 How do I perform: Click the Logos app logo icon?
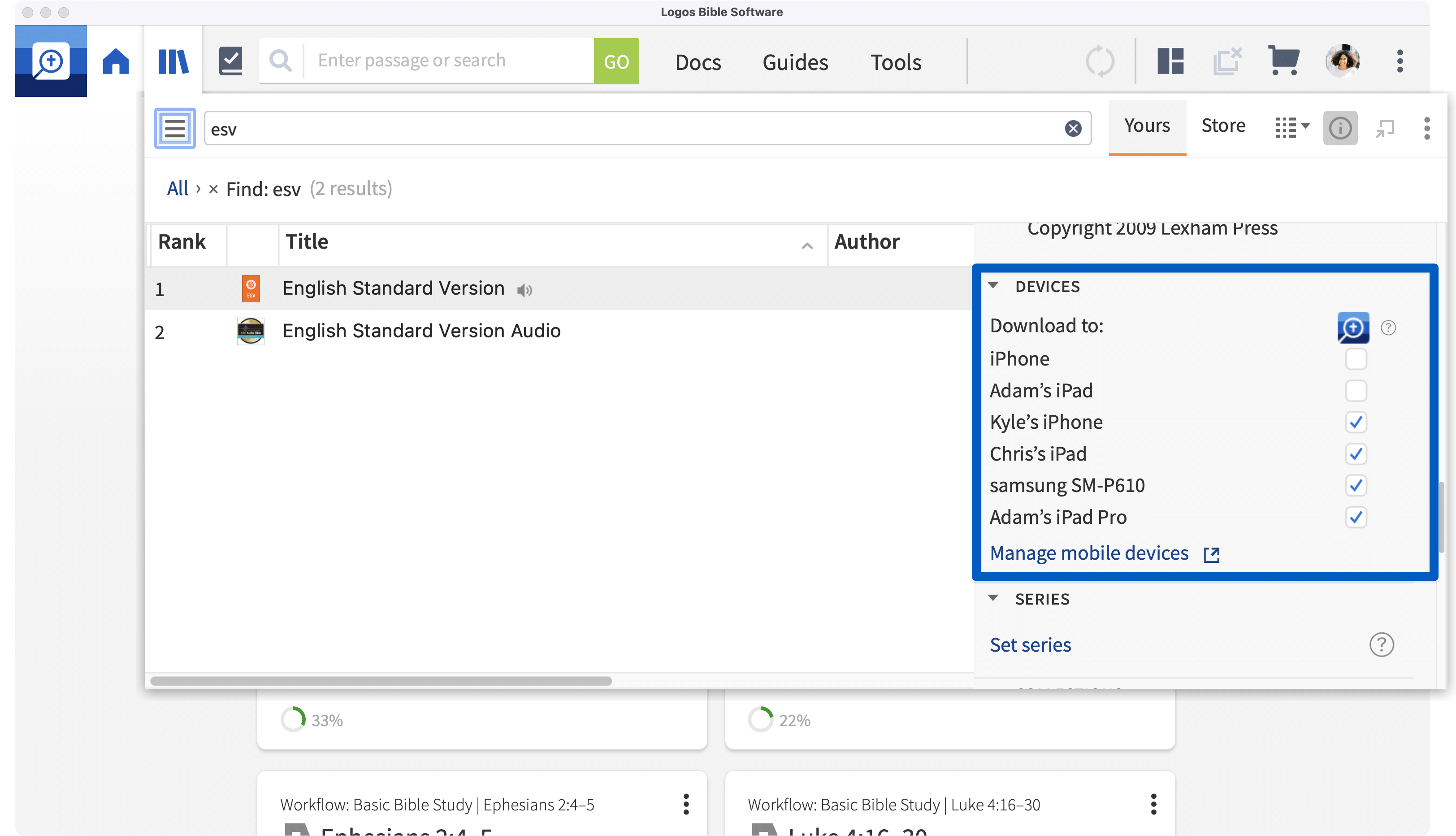coord(51,60)
